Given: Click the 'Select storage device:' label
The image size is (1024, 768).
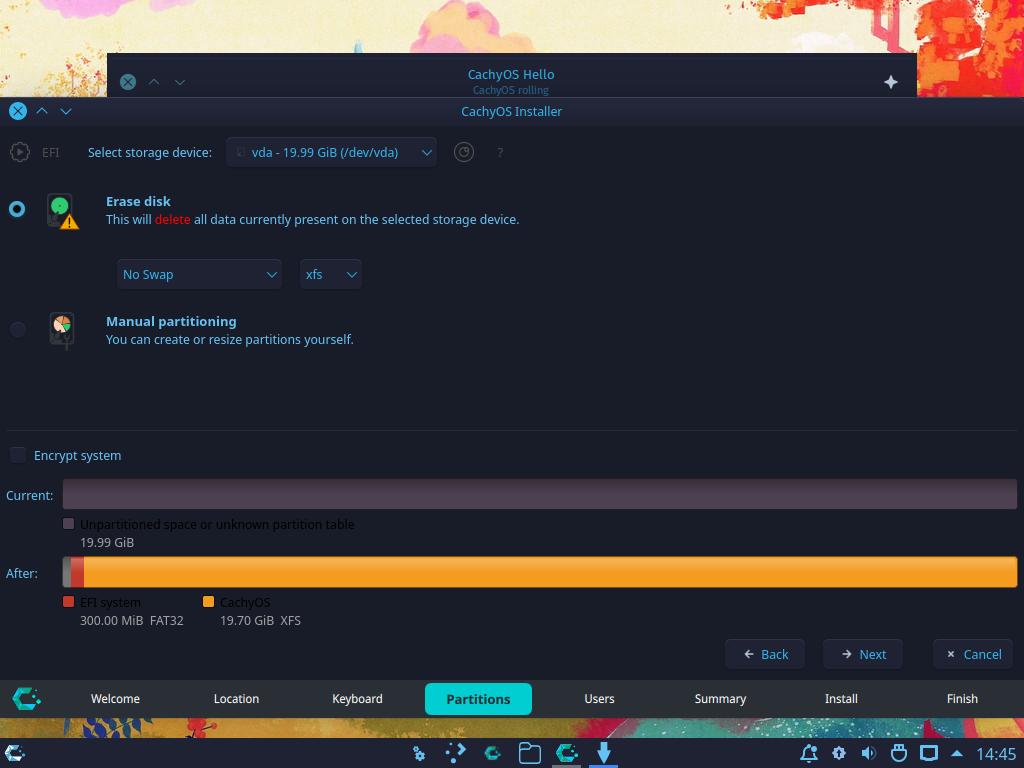Looking at the screenshot, I should [150, 153].
